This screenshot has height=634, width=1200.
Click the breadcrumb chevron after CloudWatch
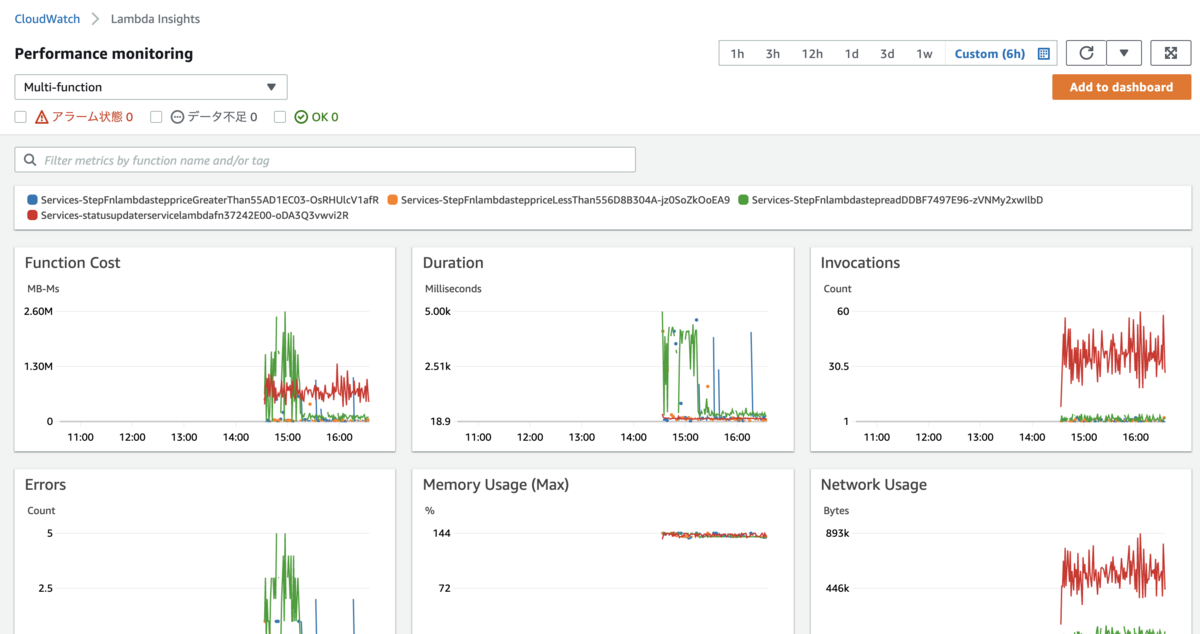[x=95, y=19]
